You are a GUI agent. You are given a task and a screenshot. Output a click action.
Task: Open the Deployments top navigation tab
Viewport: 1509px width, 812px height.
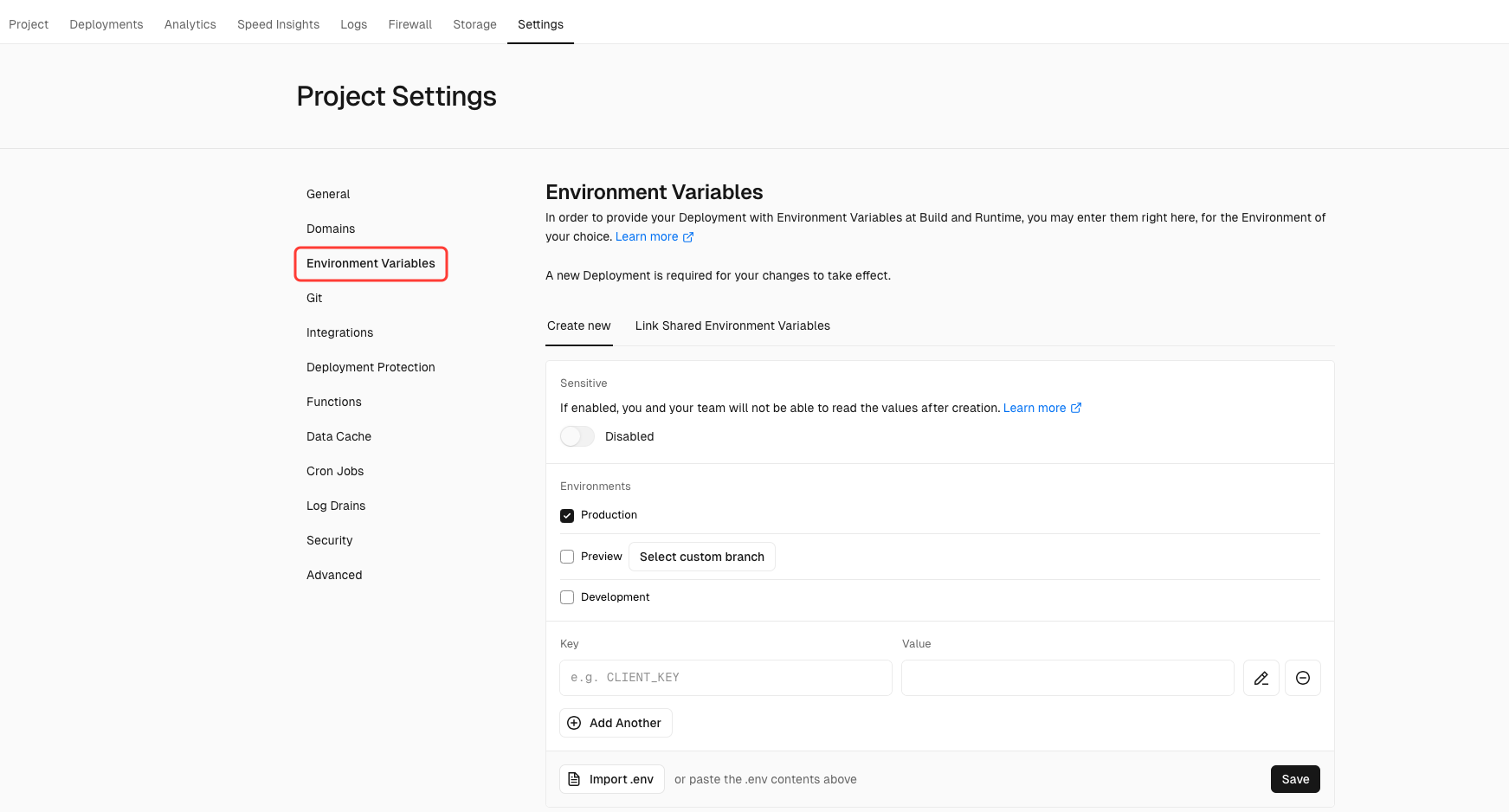[x=106, y=24]
